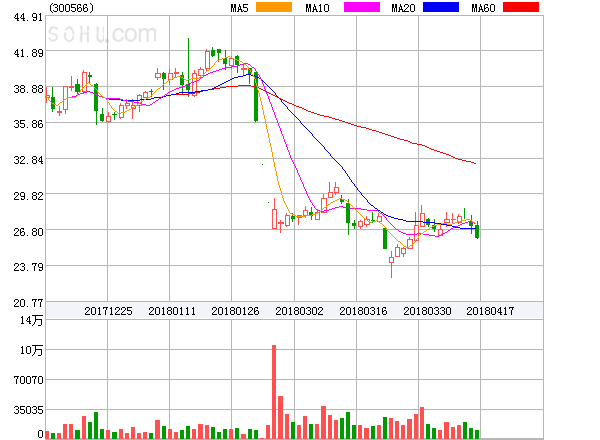This screenshot has width=600, height=440.
Task: Click the MA20 legend label
Action: 403,8
